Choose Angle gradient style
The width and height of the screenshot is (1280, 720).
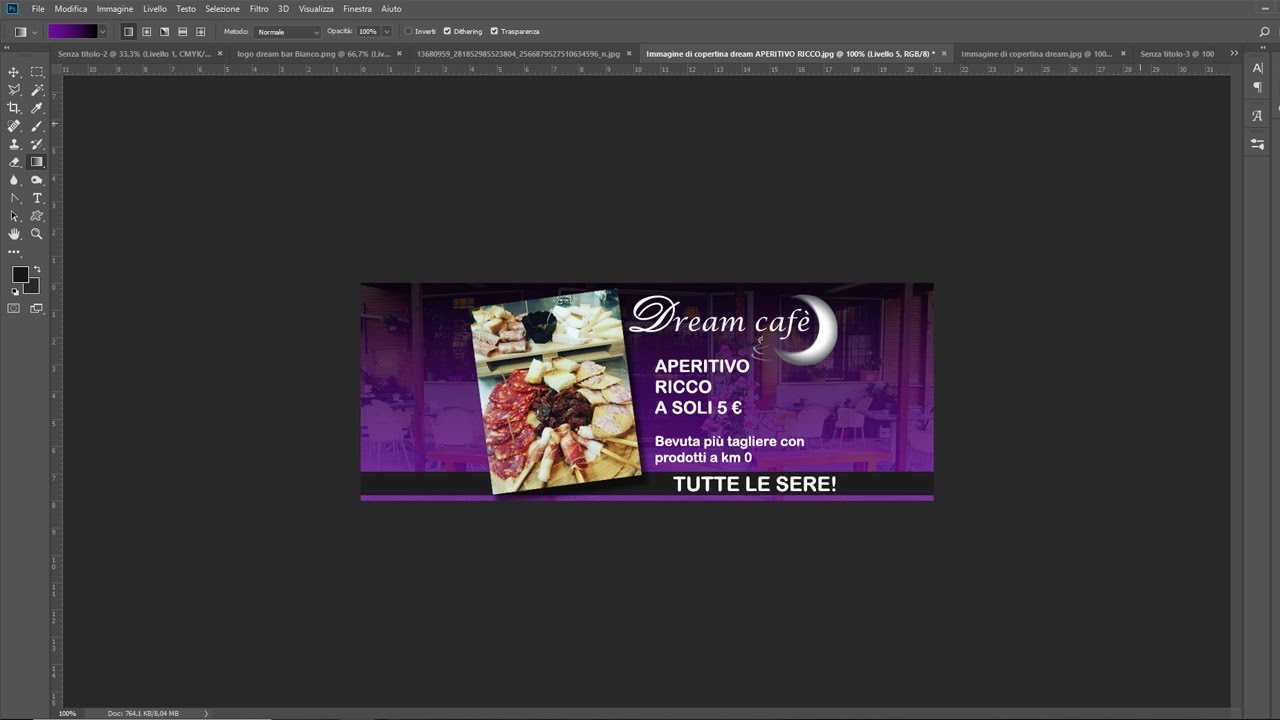[x=164, y=32]
